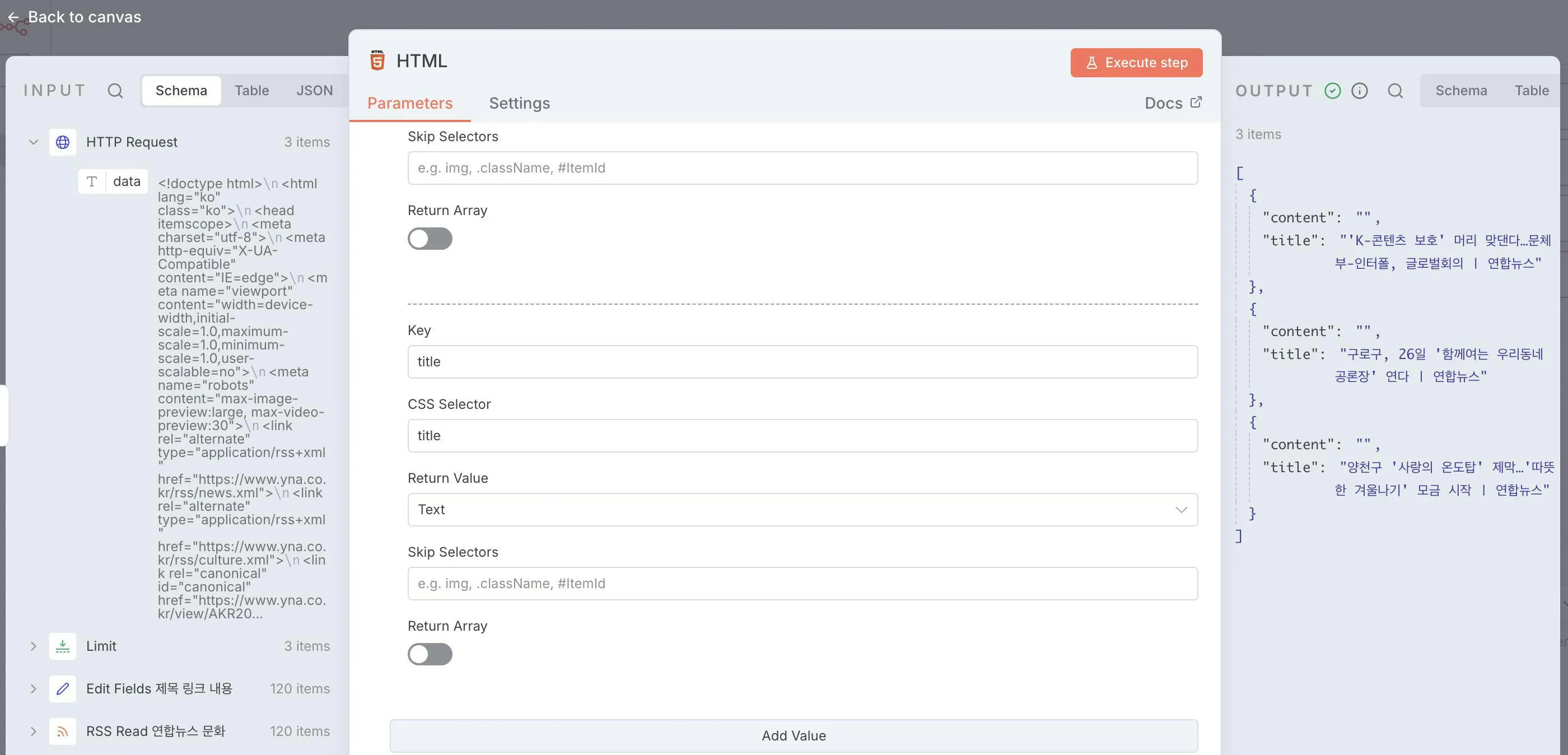
Task: Switch output view to Table tab
Action: [1531, 91]
